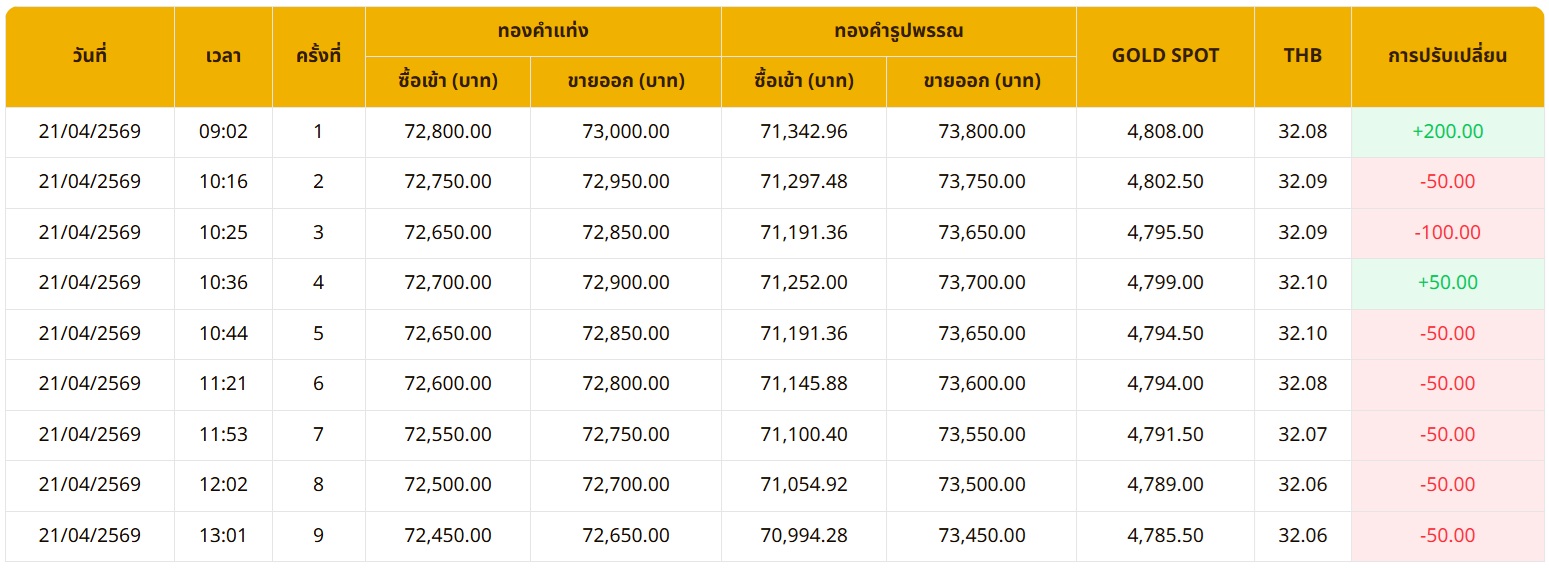Click the "THB" column header

point(1302,56)
